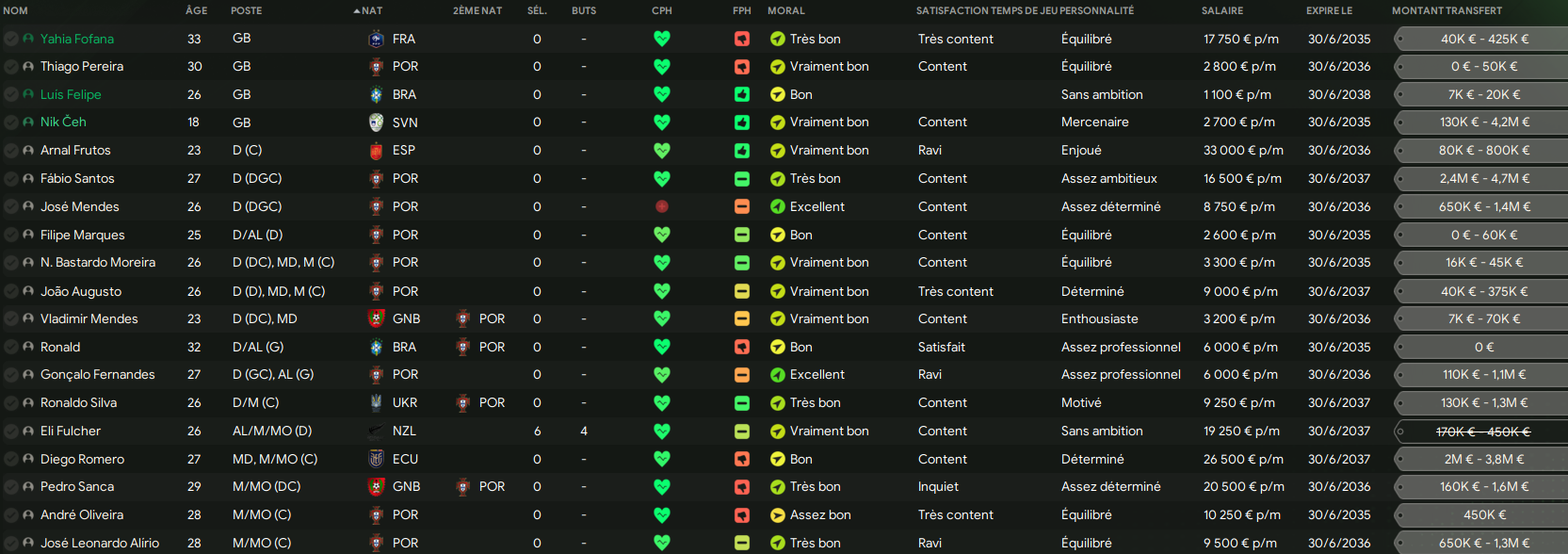Click José Mendes' red injury icon
This screenshot has height=554, width=1568.
[662, 206]
